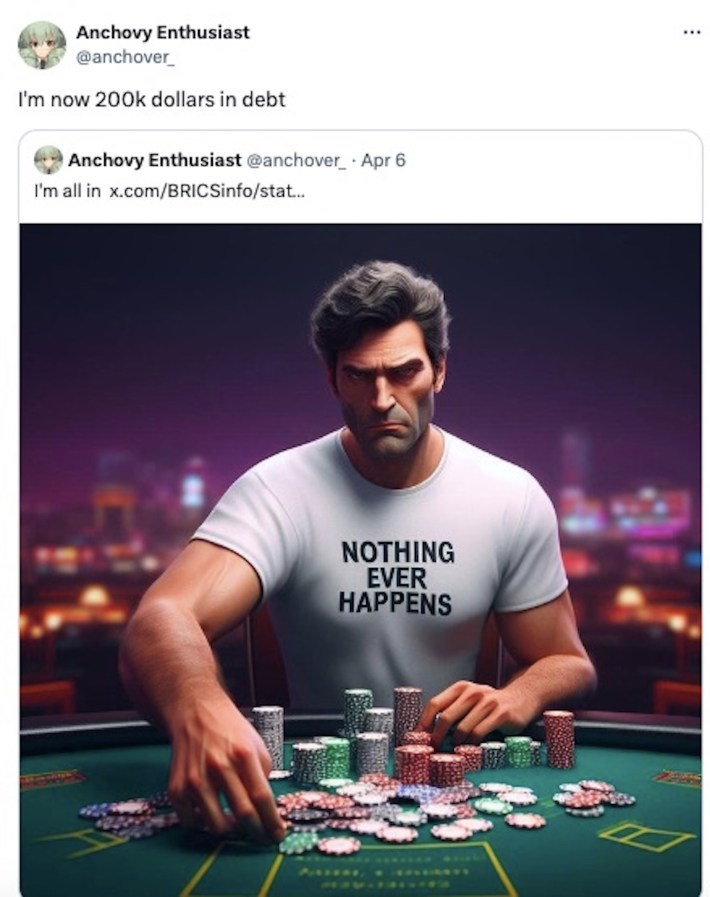Click the NOTHING EVER HAPPENS shirt in the image

pyautogui.click(x=397, y=575)
